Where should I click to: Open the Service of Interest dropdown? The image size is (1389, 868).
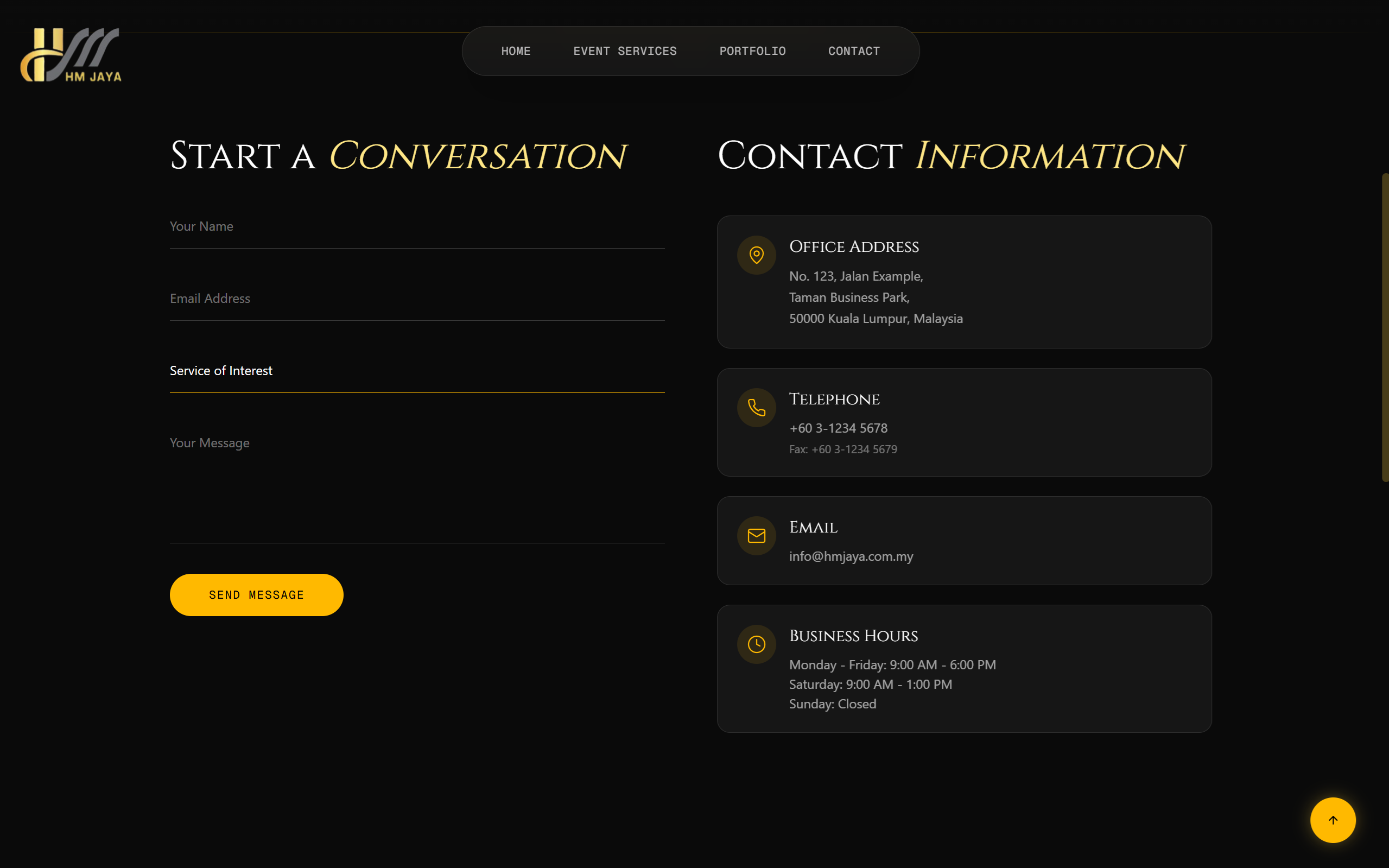[417, 371]
